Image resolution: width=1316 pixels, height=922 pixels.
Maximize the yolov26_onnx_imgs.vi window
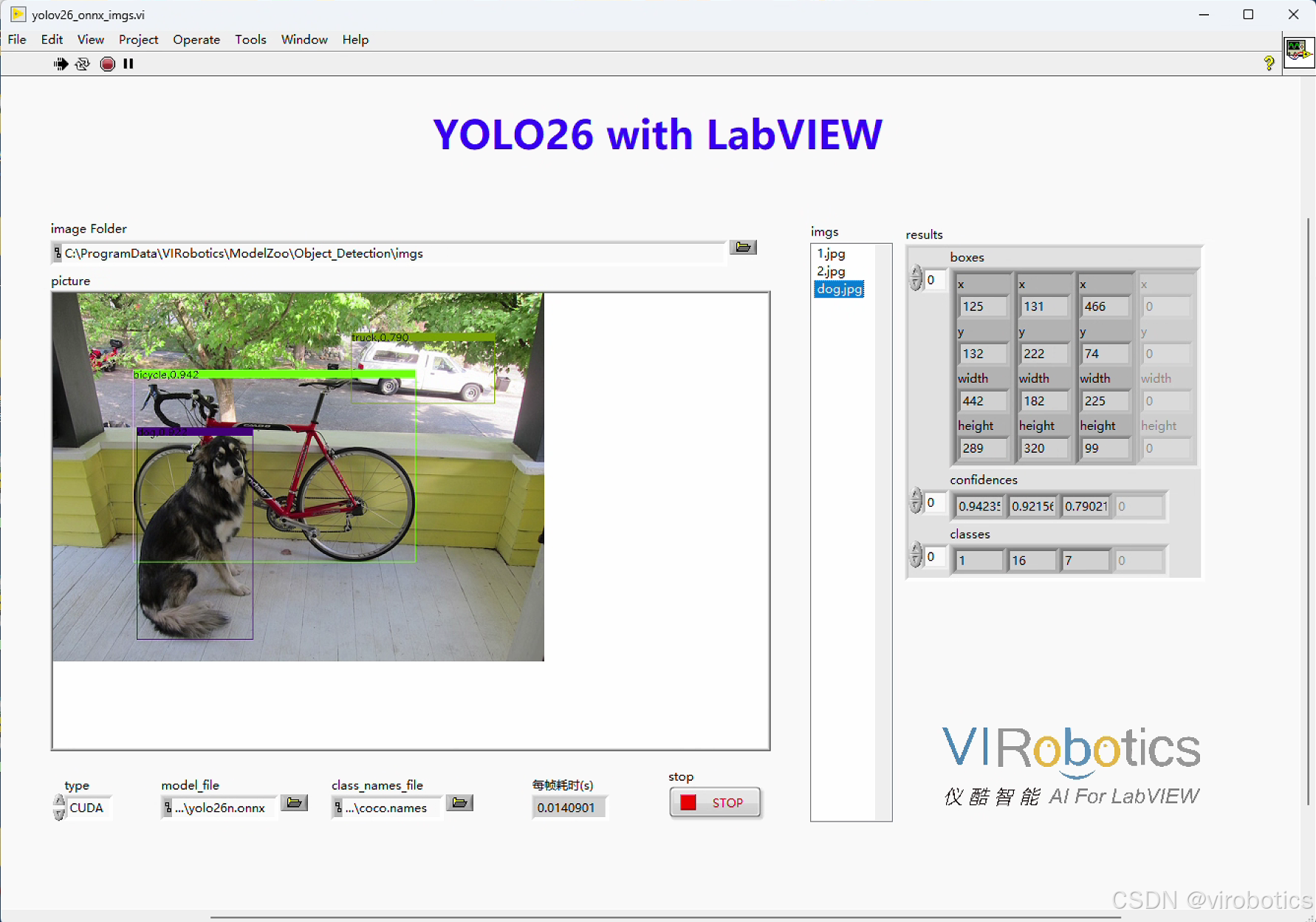pyautogui.click(x=1248, y=15)
